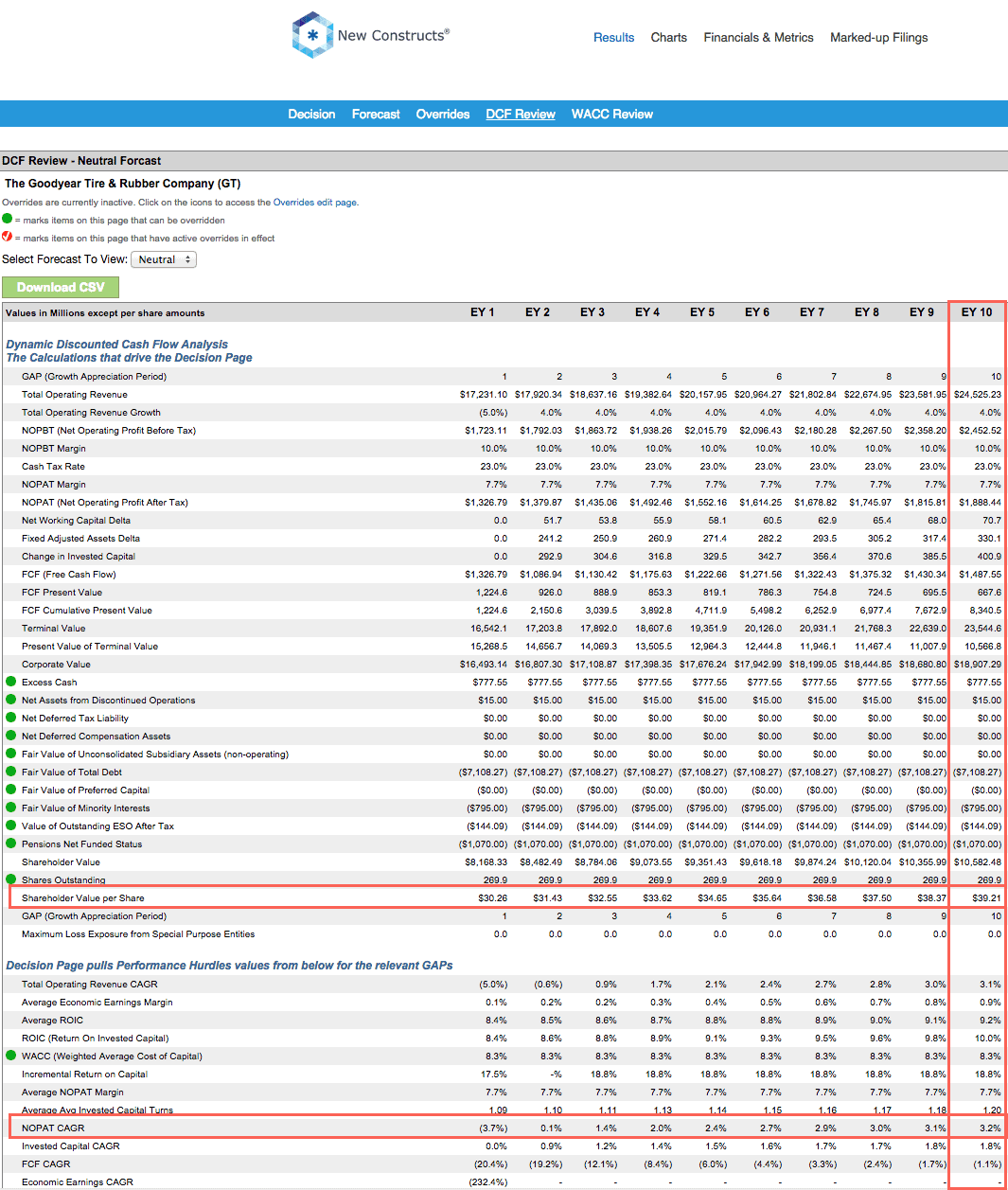Click green dot for Fair Value of Preferred Capital
The image size is (1008, 1190).
(x=10, y=790)
